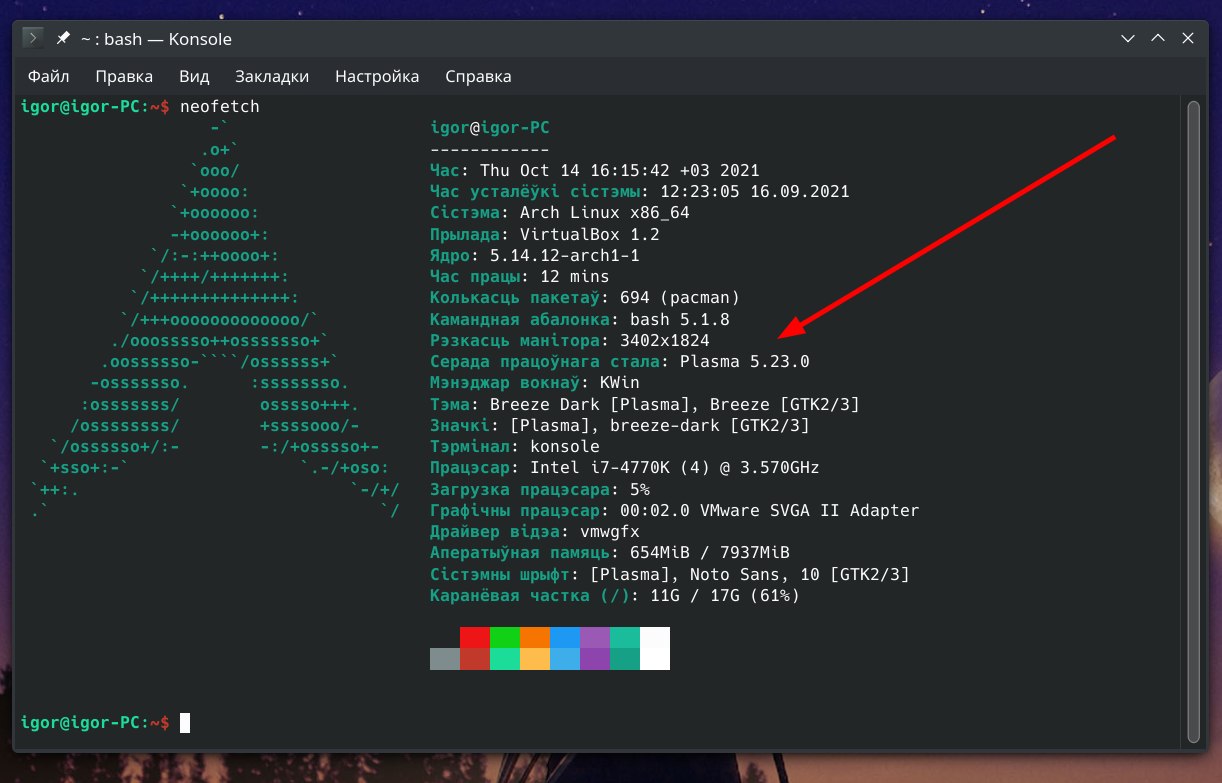Click the red color block
The height and width of the screenshot is (783, 1222).
click(475, 638)
